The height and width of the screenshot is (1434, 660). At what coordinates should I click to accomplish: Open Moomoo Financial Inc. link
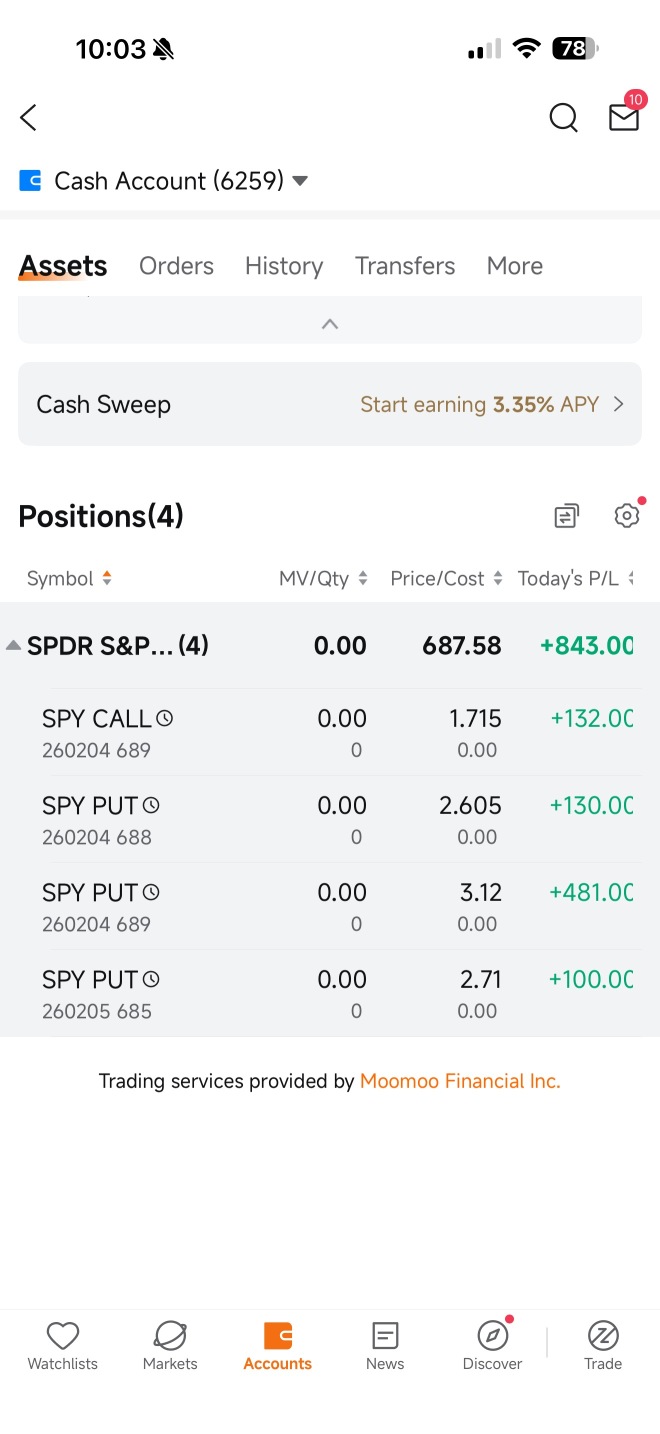(x=460, y=1081)
